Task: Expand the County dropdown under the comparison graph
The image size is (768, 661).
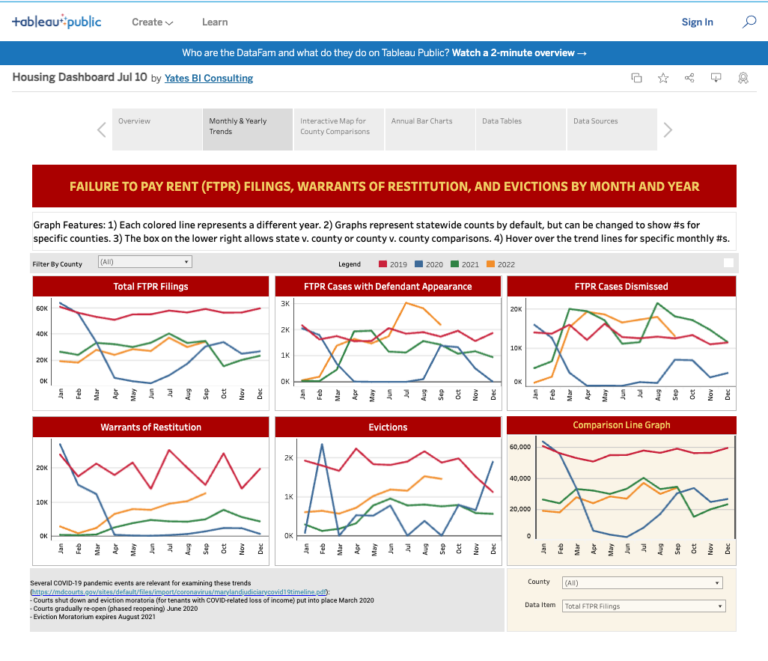Action: tap(642, 583)
